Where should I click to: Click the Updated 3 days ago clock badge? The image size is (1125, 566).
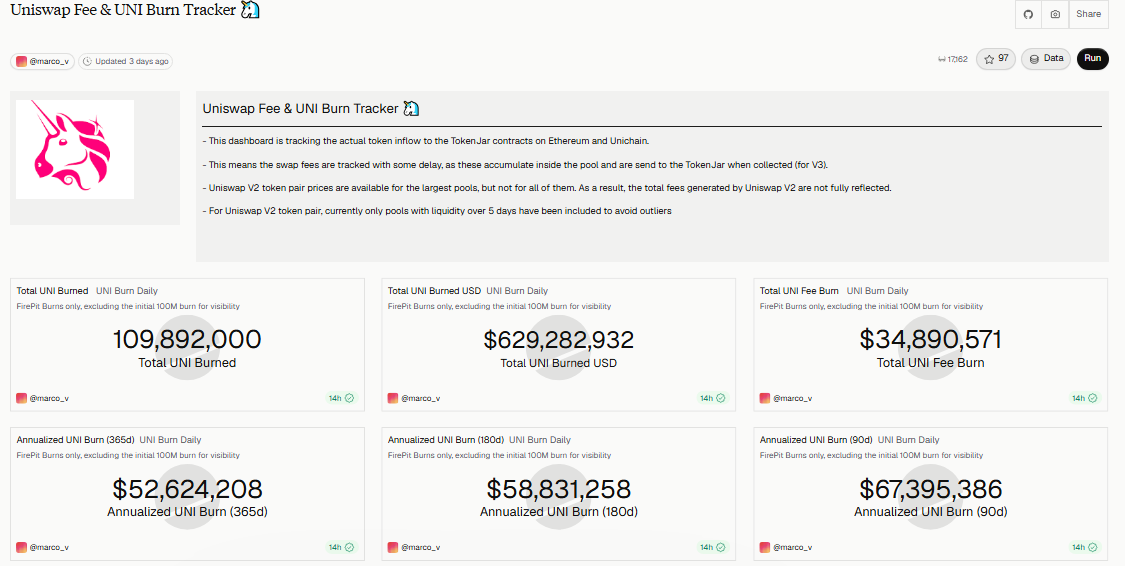tap(126, 62)
